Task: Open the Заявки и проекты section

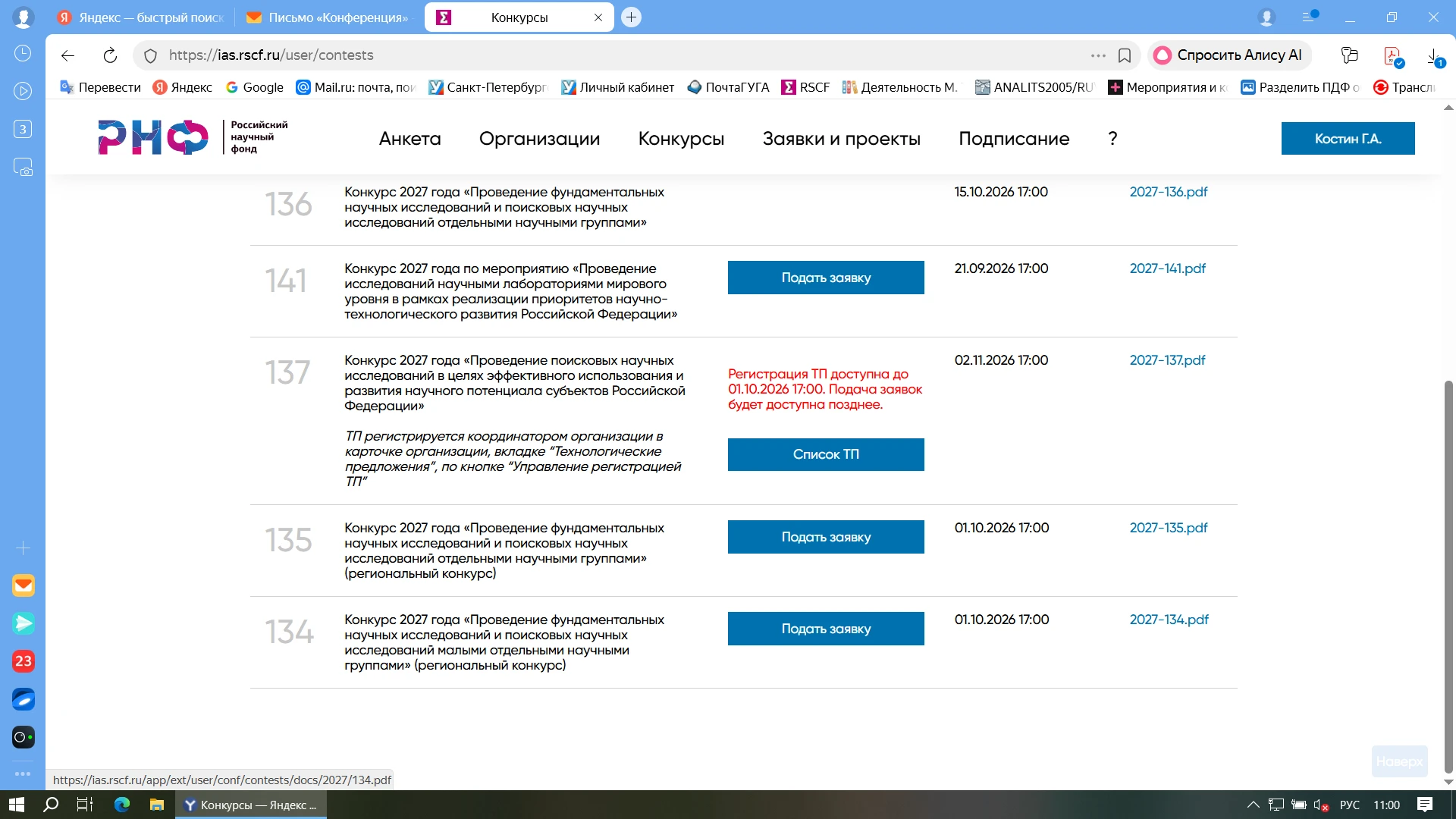Action: pos(841,139)
